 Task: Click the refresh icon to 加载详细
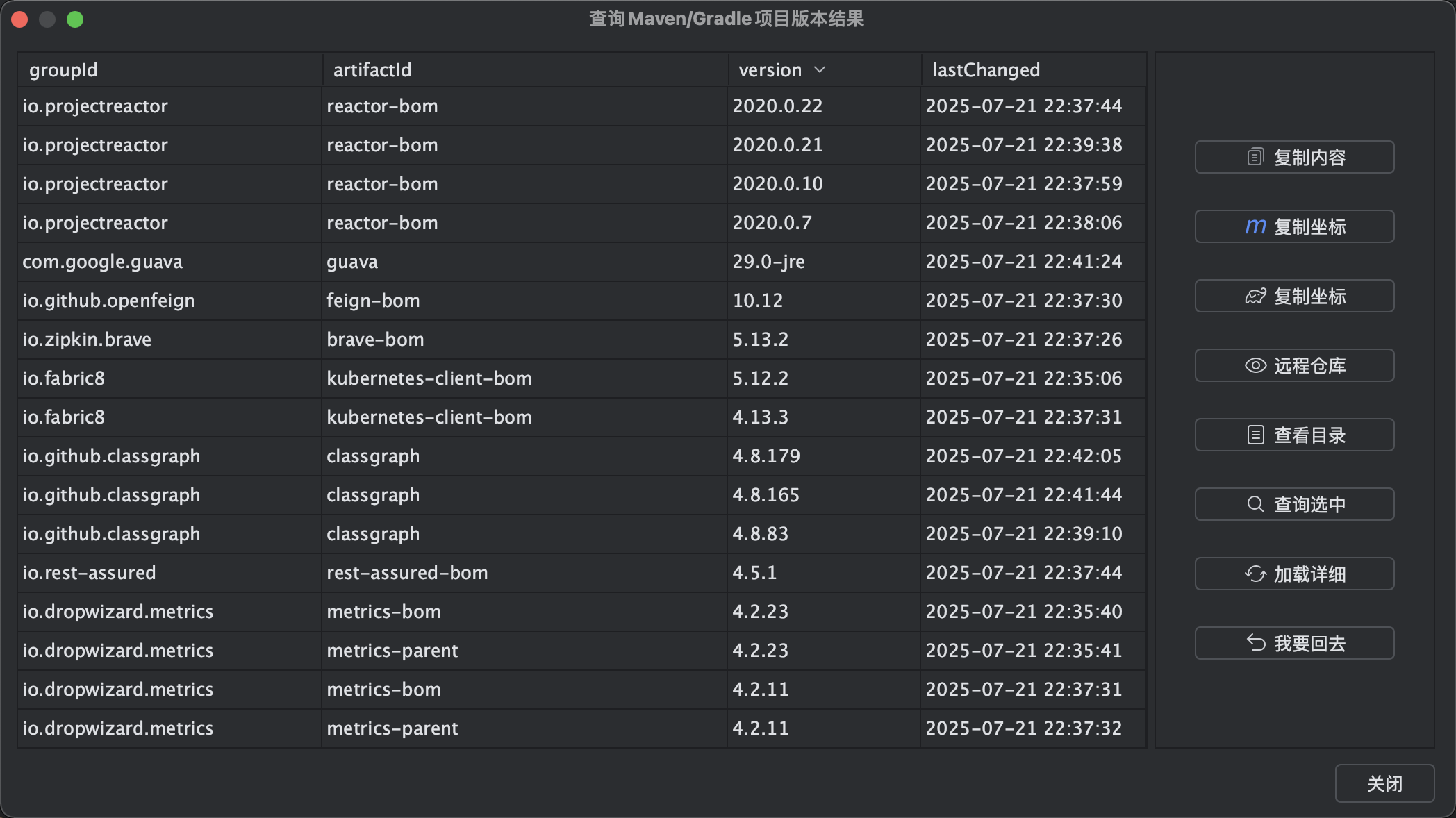pos(1255,574)
